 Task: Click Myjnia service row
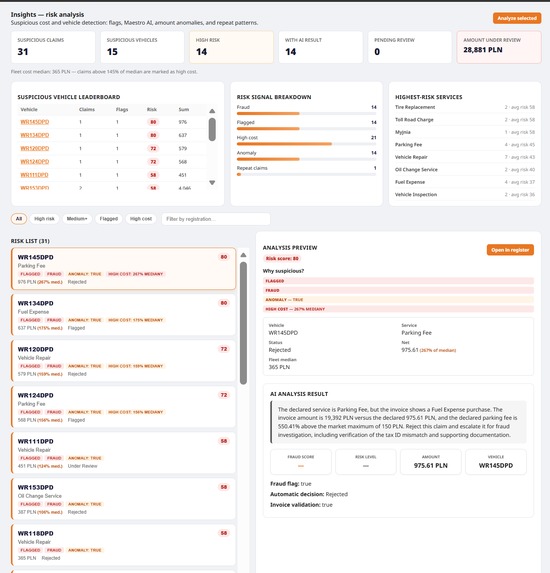(464, 132)
